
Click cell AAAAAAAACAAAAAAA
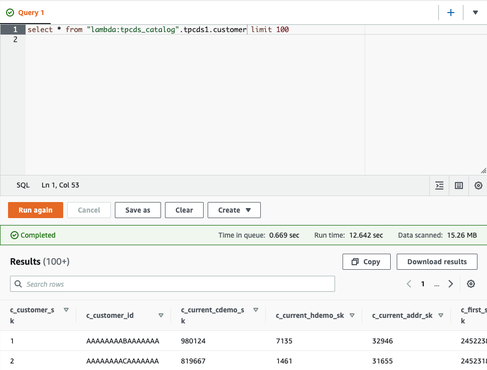coord(123,361)
